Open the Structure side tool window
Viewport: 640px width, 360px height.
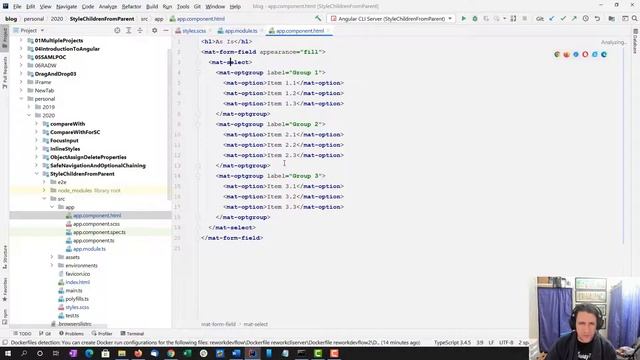coord(5,257)
